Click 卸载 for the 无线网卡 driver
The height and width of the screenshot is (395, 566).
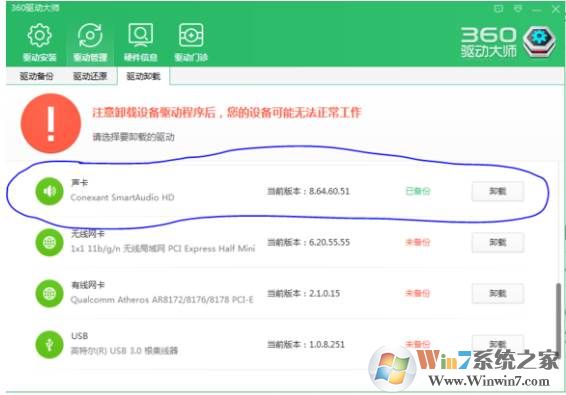pyautogui.click(x=498, y=242)
